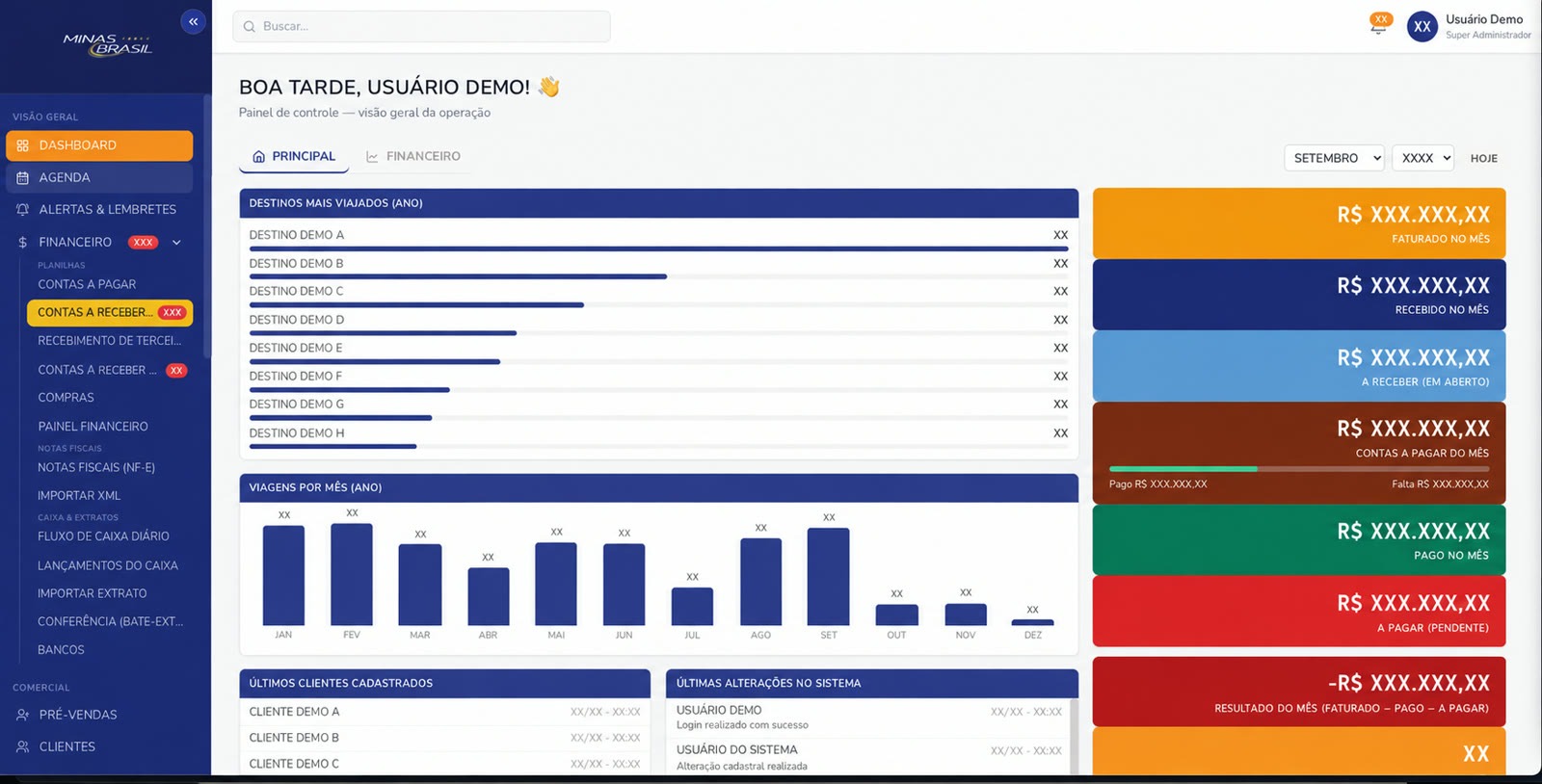
Task: Open Painel Financeiro in the sidebar
Action: (x=93, y=427)
